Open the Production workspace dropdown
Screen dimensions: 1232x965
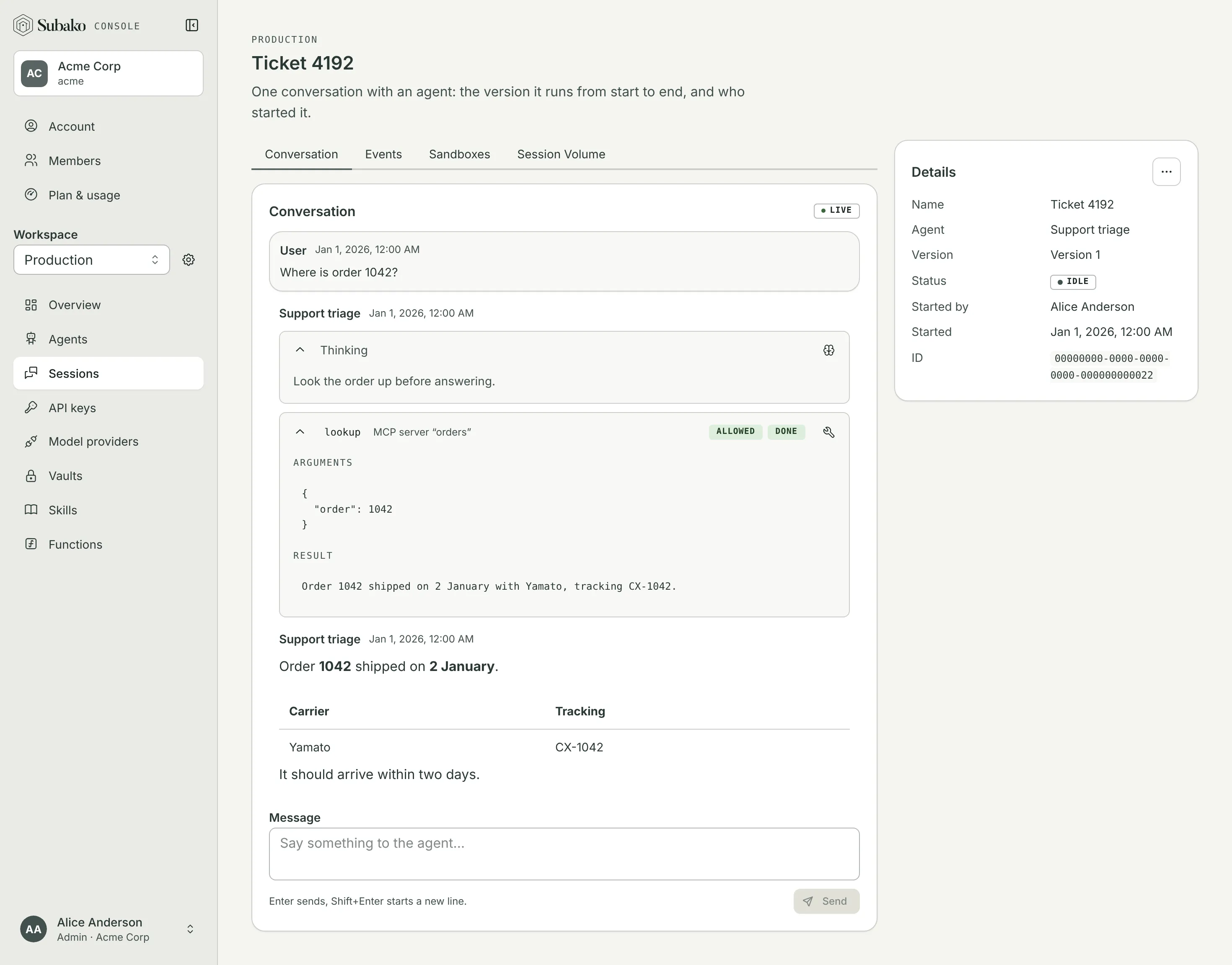tap(91, 260)
